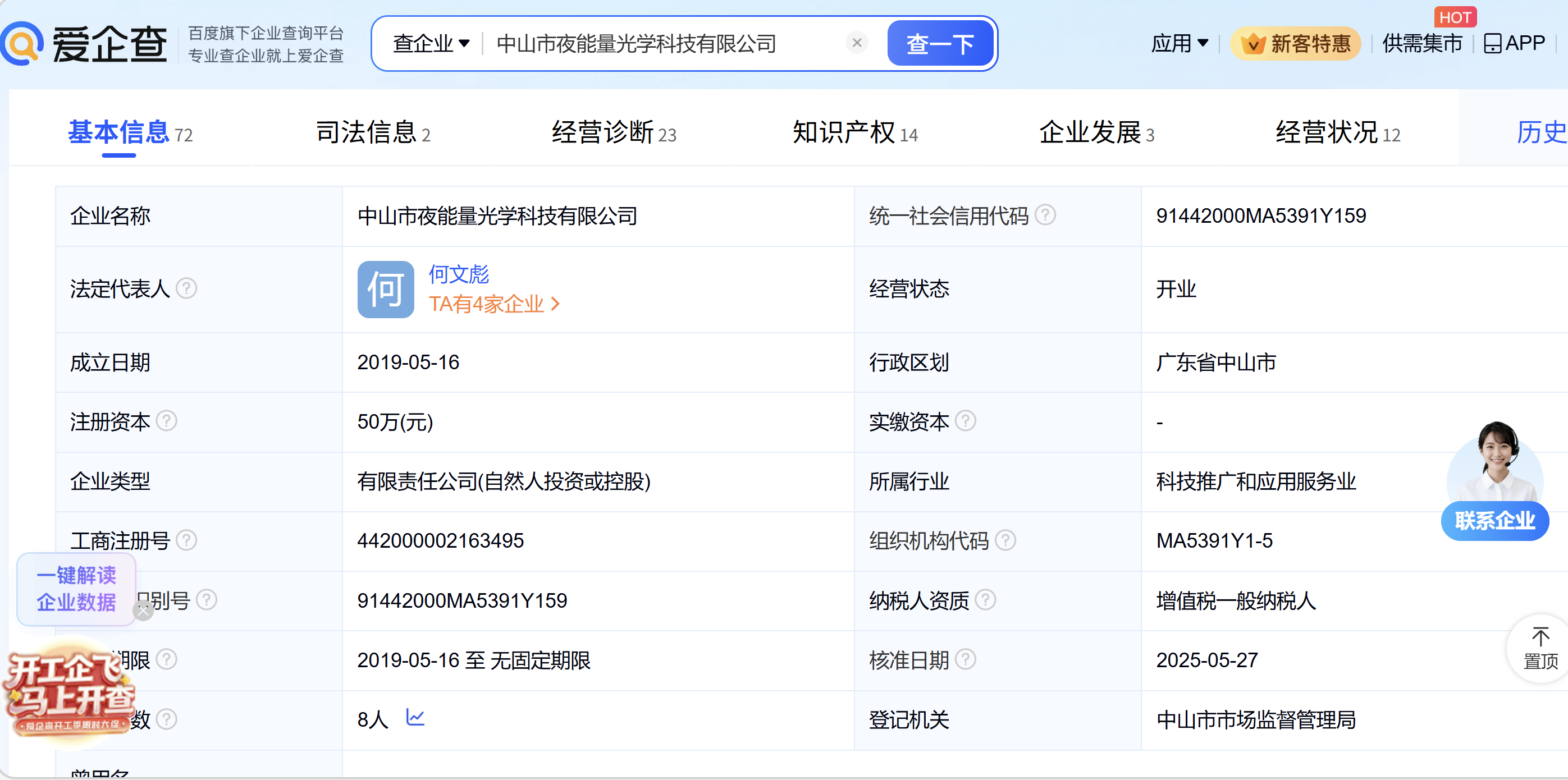Viewport: 1568px width, 780px height.
Task: Expand TA有4家企业 link arrow
Action: [x=555, y=304]
